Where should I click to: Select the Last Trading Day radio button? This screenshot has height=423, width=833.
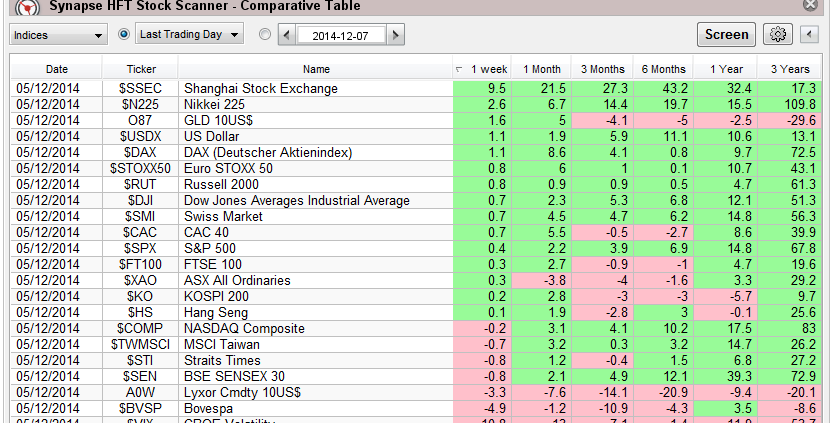(x=125, y=35)
